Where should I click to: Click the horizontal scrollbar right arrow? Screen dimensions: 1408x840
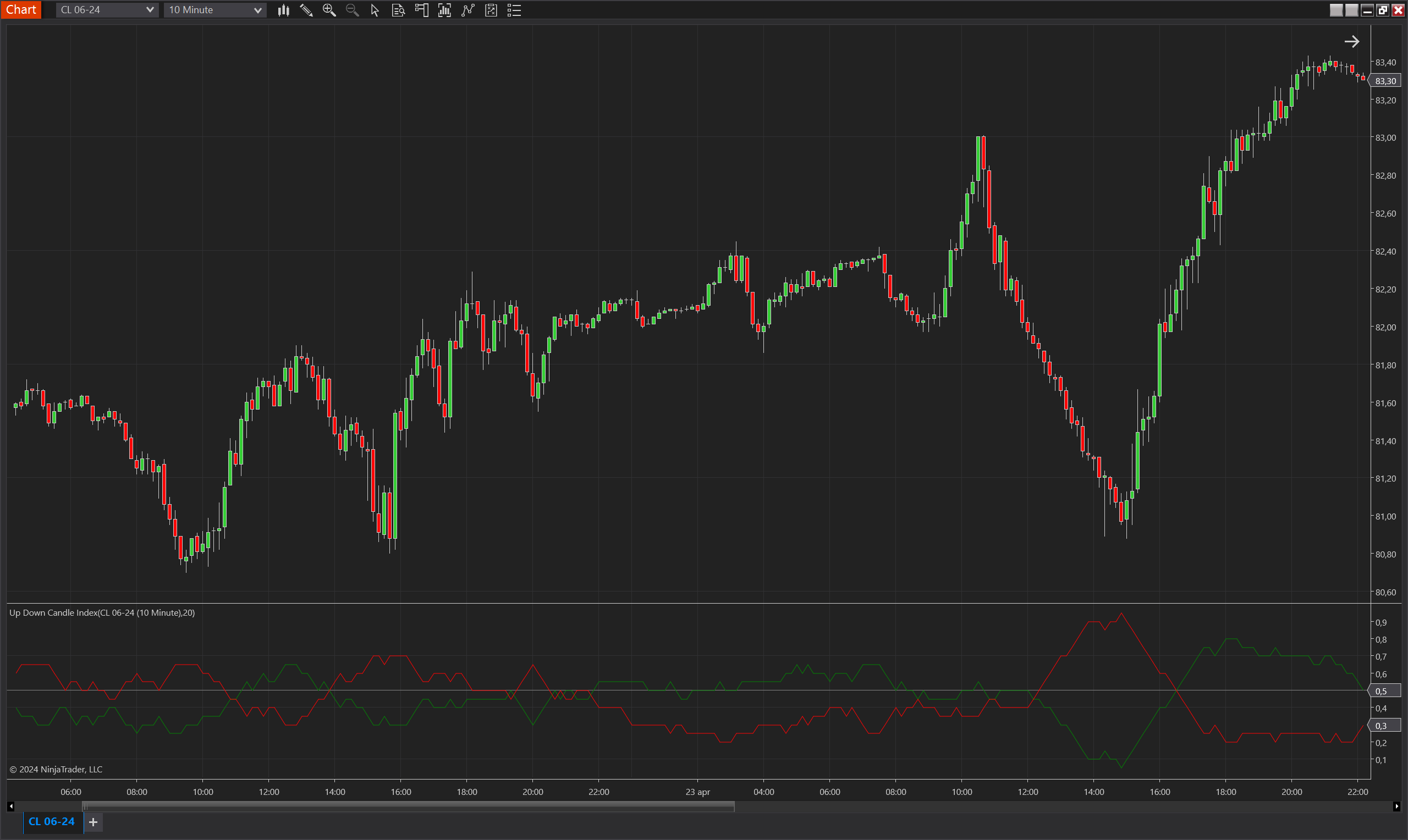click(1396, 806)
